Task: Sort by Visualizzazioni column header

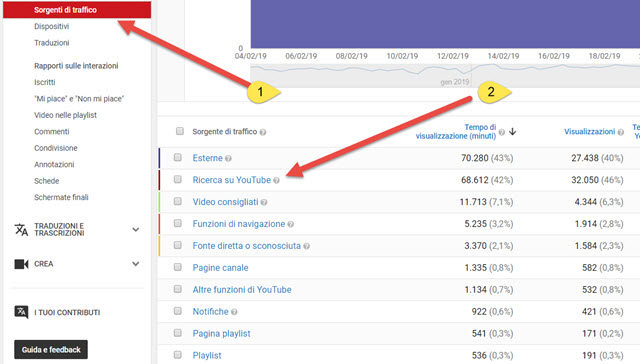Action: [589, 131]
